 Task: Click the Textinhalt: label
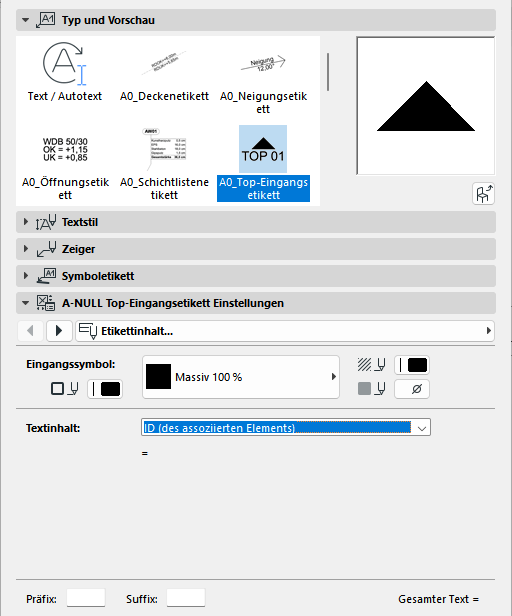tap(53, 428)
